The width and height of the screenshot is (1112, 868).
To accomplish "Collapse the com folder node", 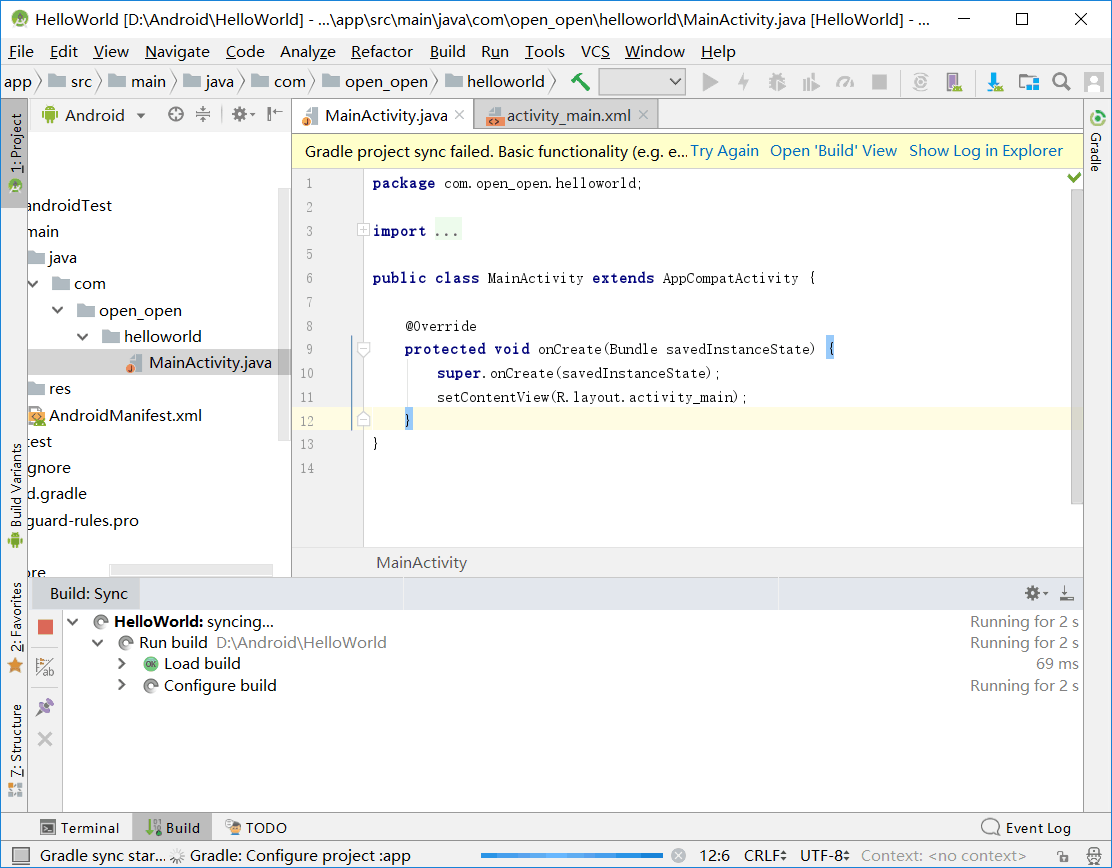I will 33,284.
